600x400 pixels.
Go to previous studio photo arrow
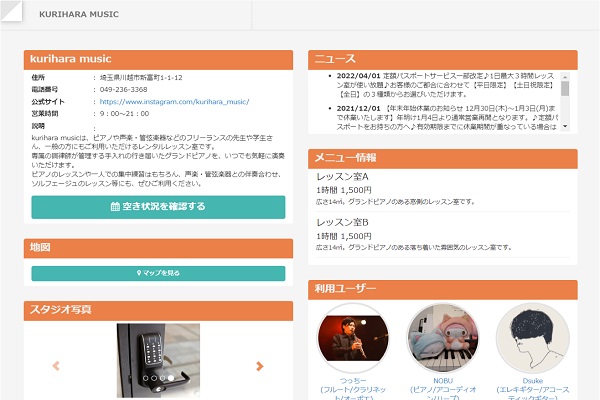pos(56,366)
